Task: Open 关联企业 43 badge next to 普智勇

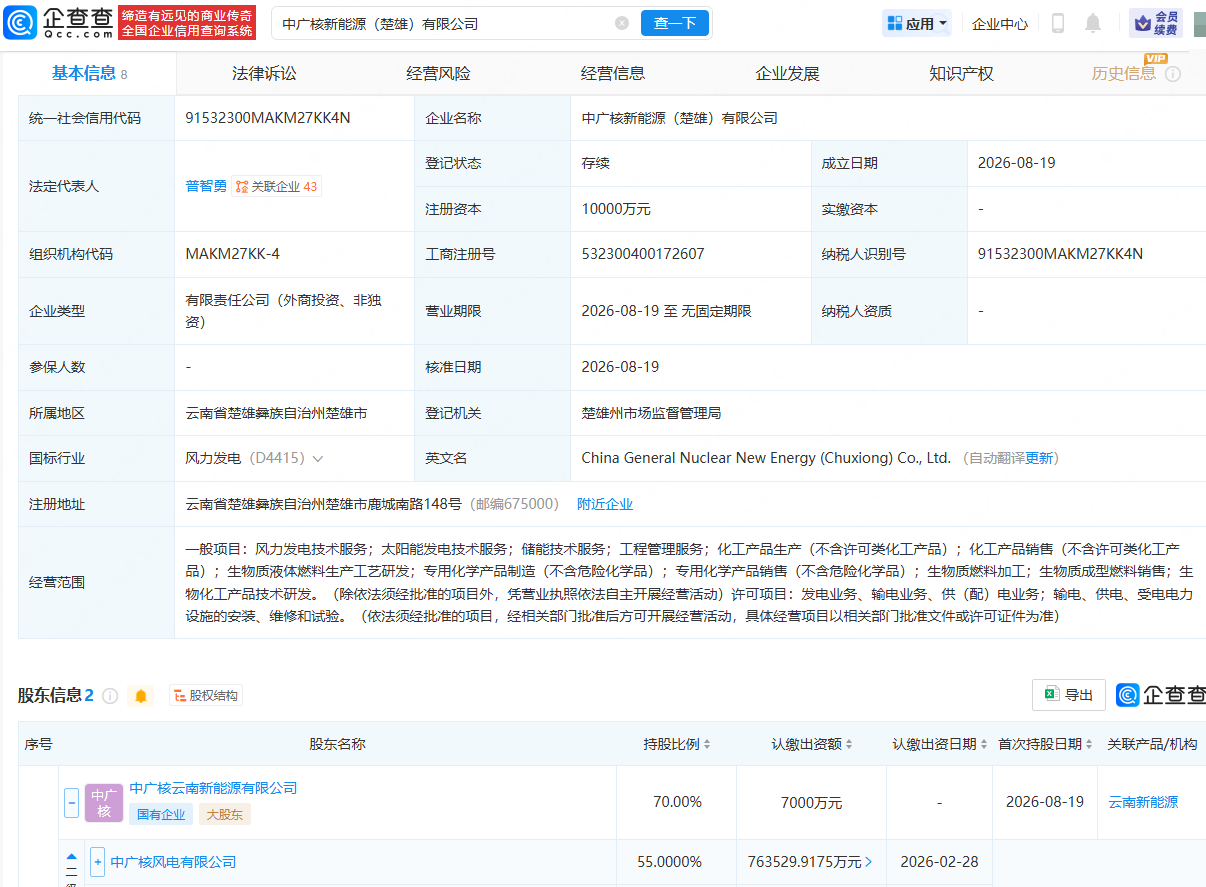Action: click(277, 186)
